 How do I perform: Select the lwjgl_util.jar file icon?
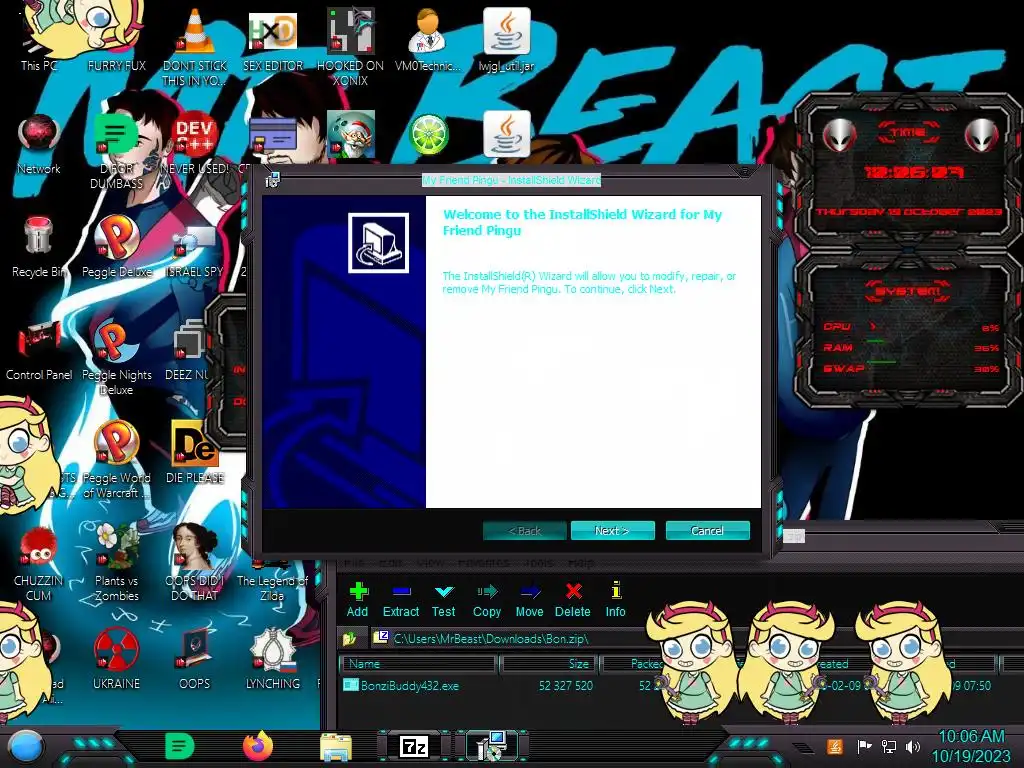[506, 40]
